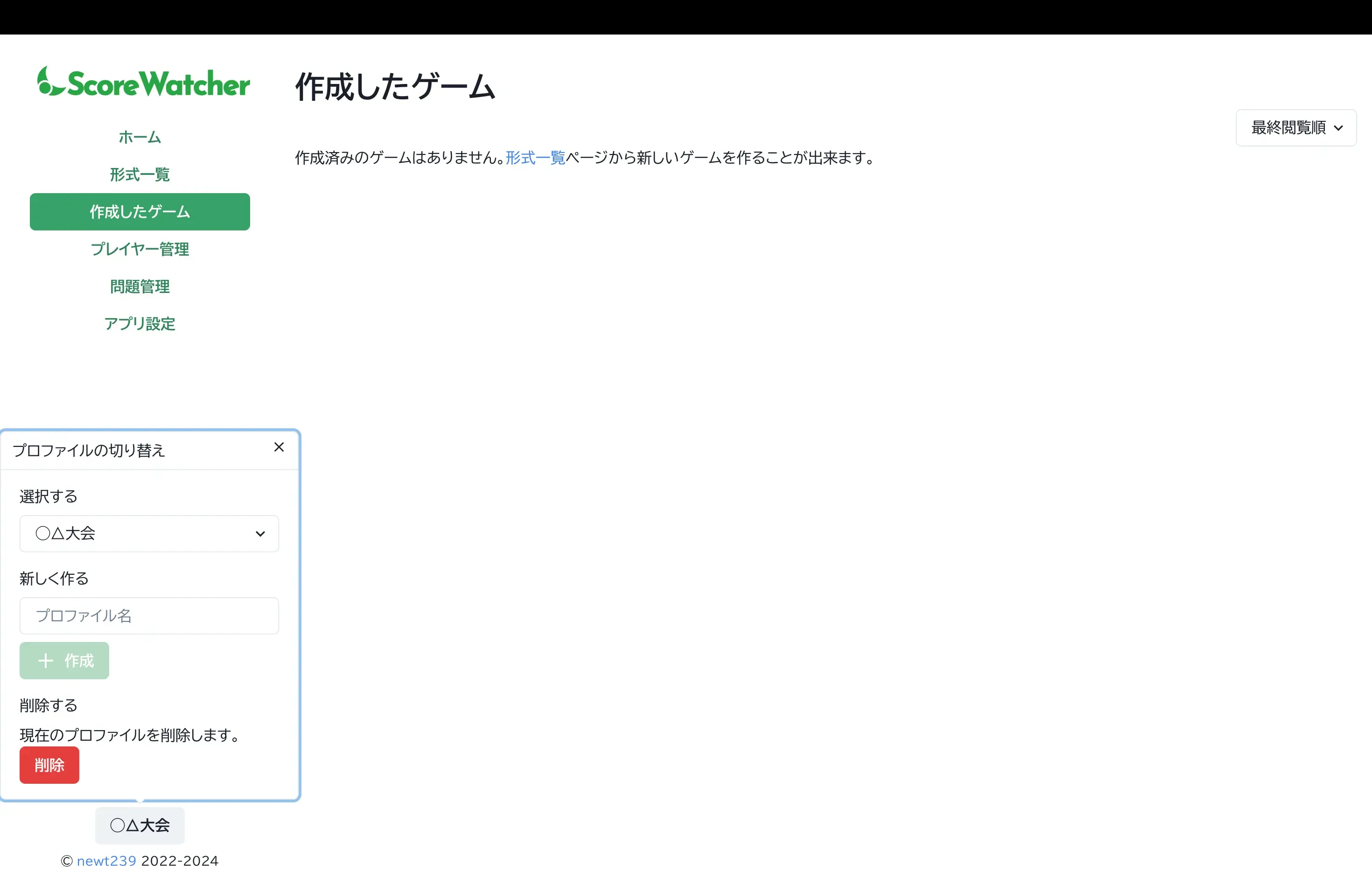1372x892 pixels.
Task: Open the ホーム page
Action: point(140,137)
